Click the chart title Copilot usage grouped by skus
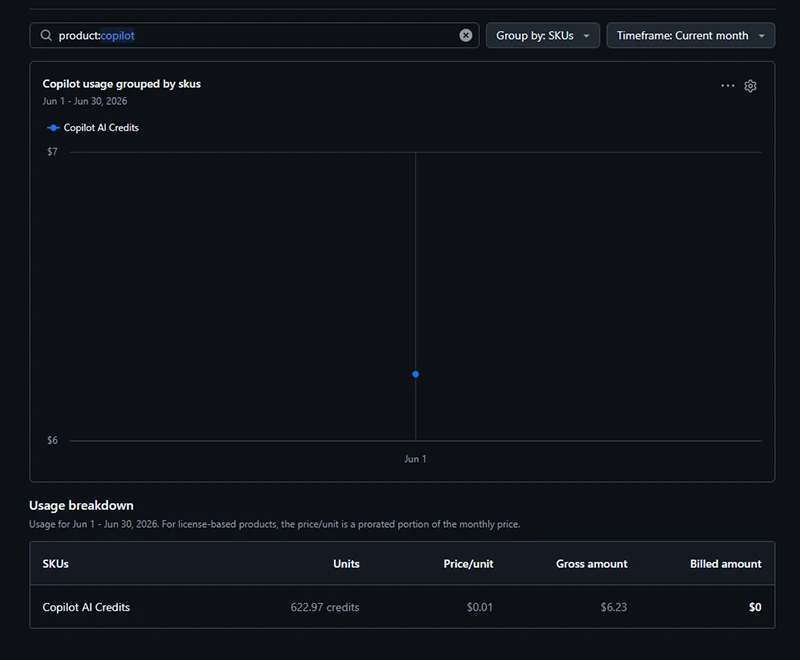This screenshot has height=660, width=800. [x=121, y=84]
